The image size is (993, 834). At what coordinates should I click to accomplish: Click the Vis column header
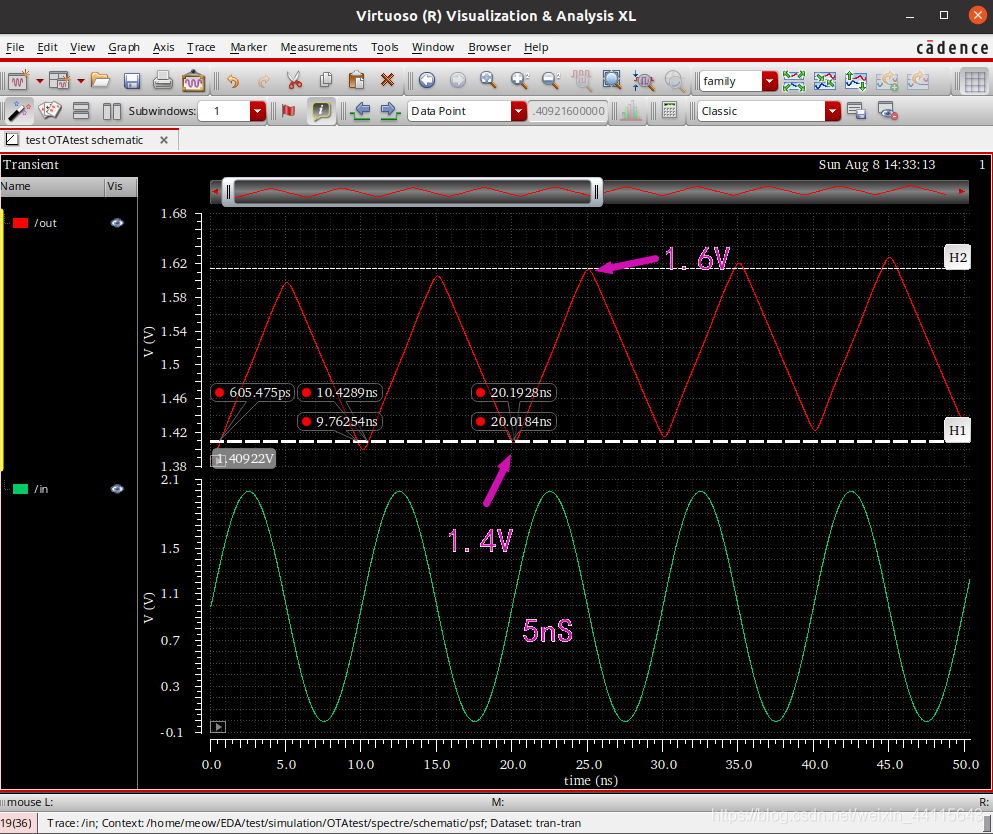121,186
